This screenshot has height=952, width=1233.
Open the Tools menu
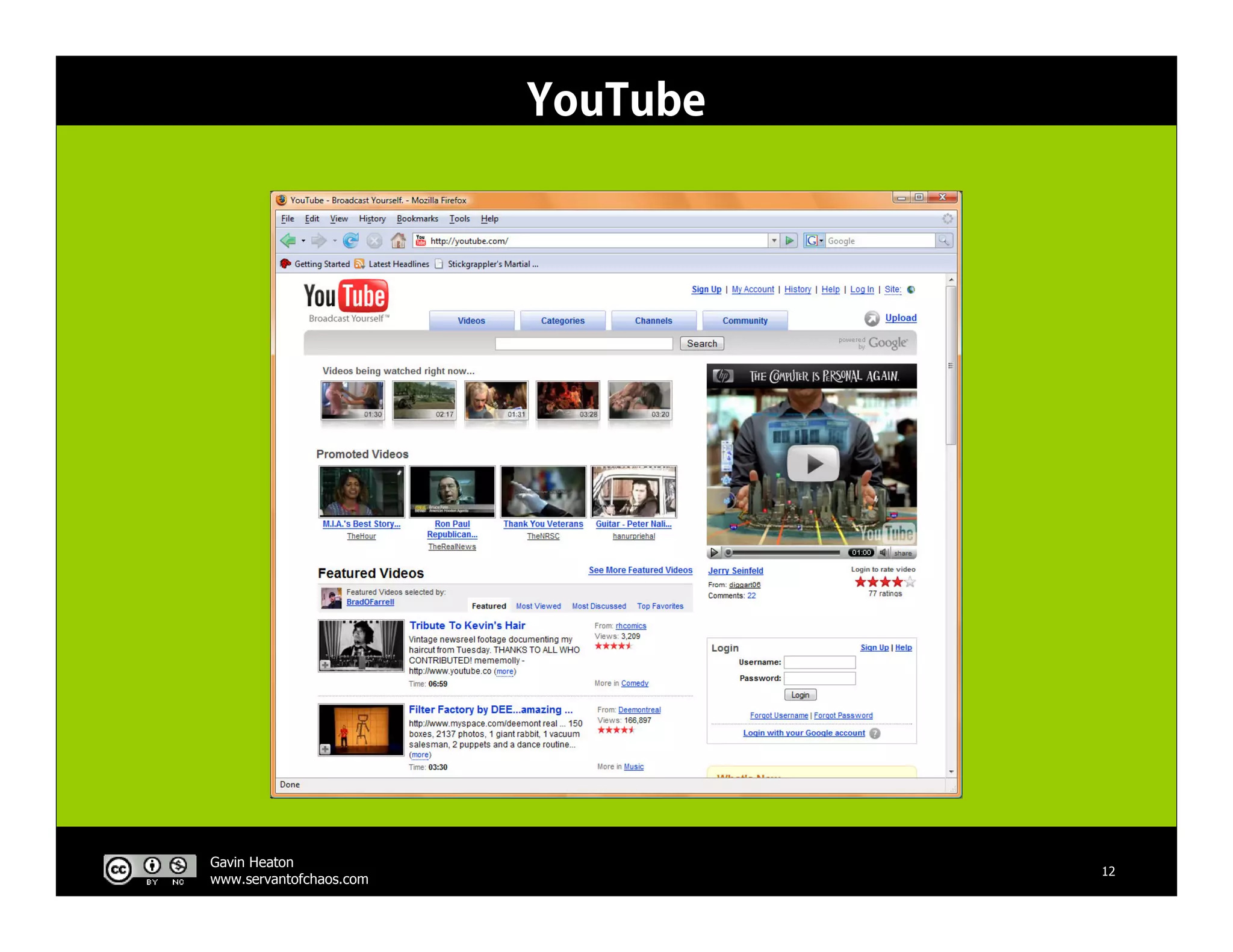(459, 219)
